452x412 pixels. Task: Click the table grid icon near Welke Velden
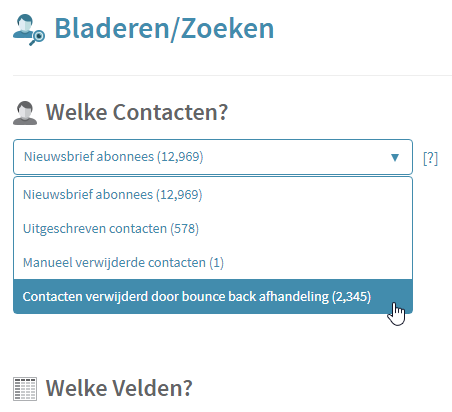(25, 389)
